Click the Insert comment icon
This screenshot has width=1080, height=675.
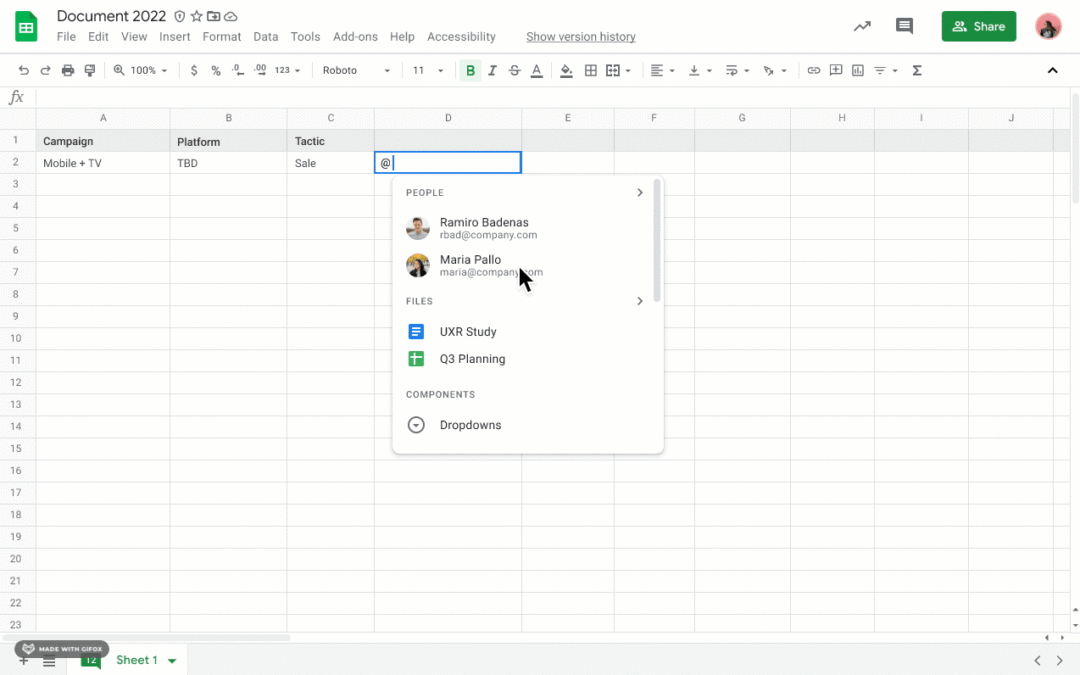(835, 70)
